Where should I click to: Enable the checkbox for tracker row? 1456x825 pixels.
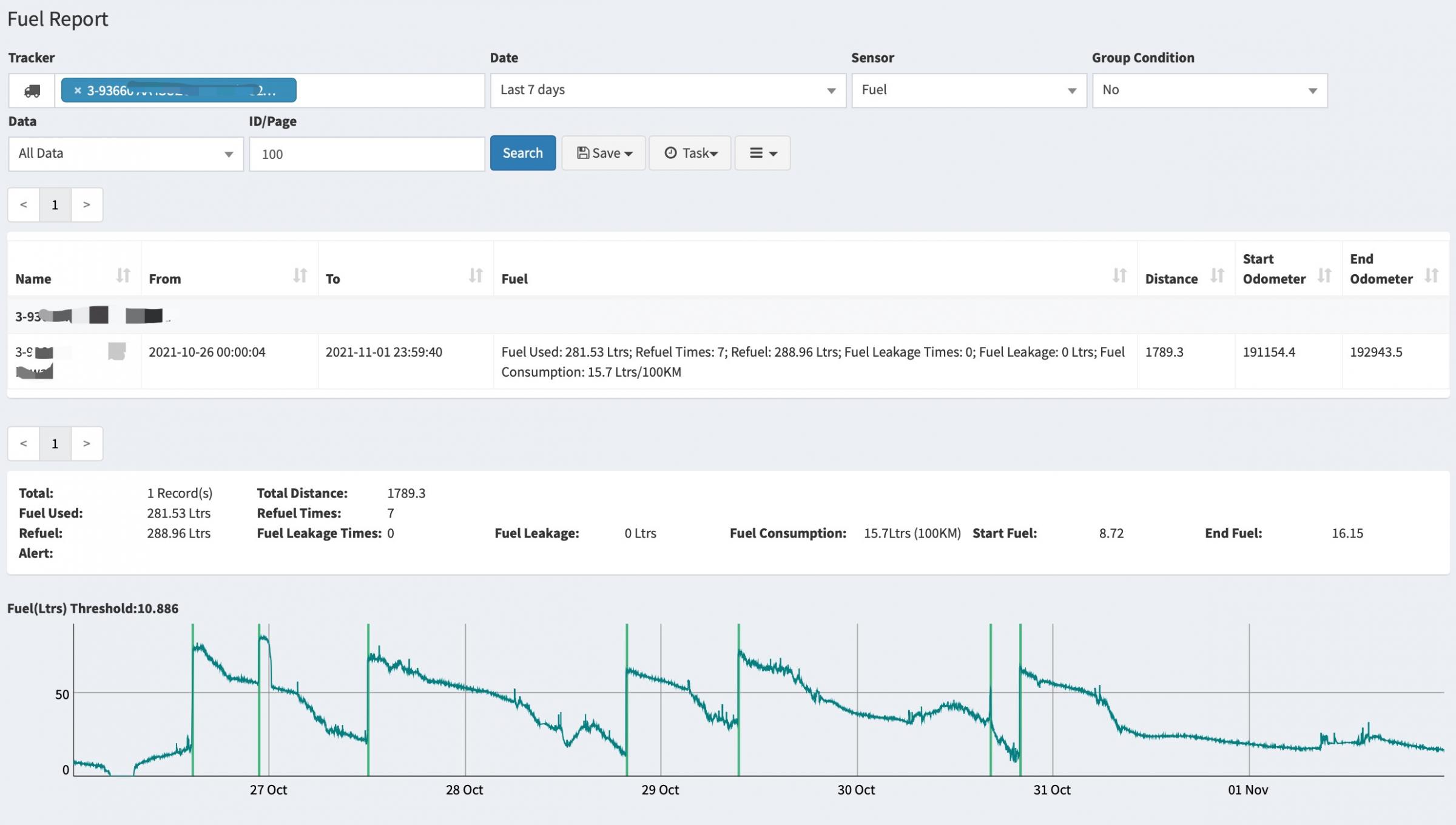(116, 351)
